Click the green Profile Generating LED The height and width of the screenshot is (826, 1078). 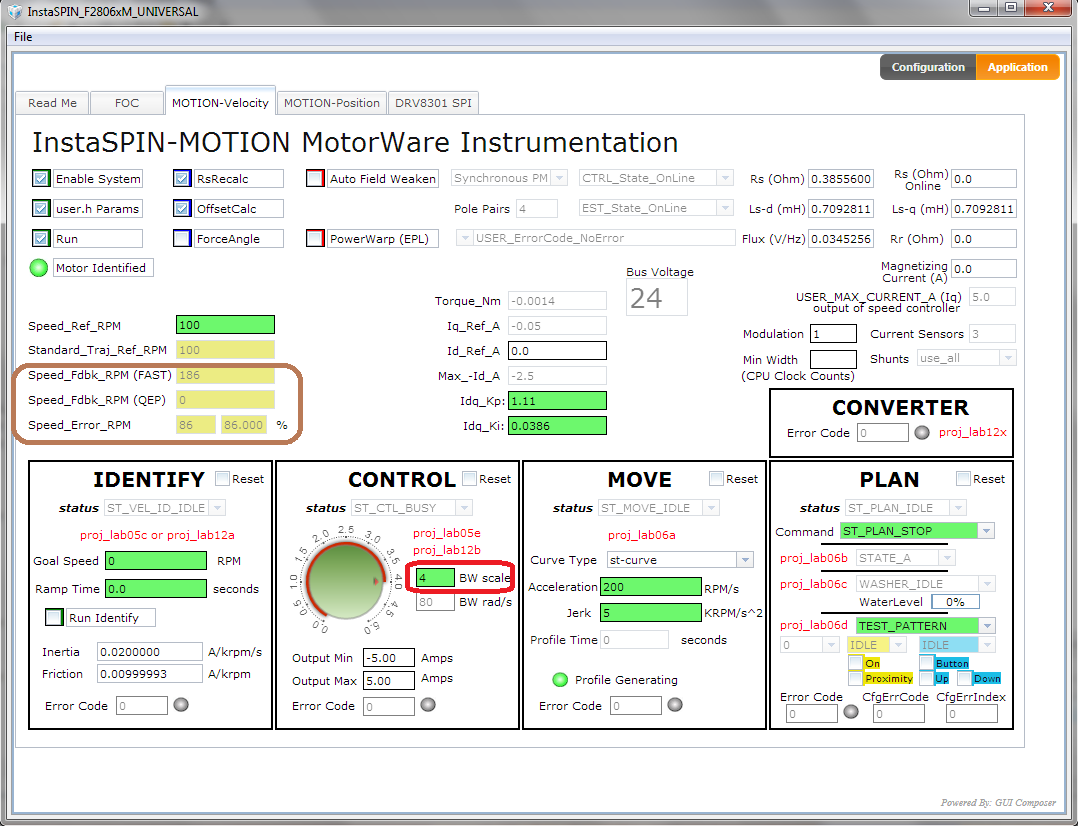pos(560,680)
